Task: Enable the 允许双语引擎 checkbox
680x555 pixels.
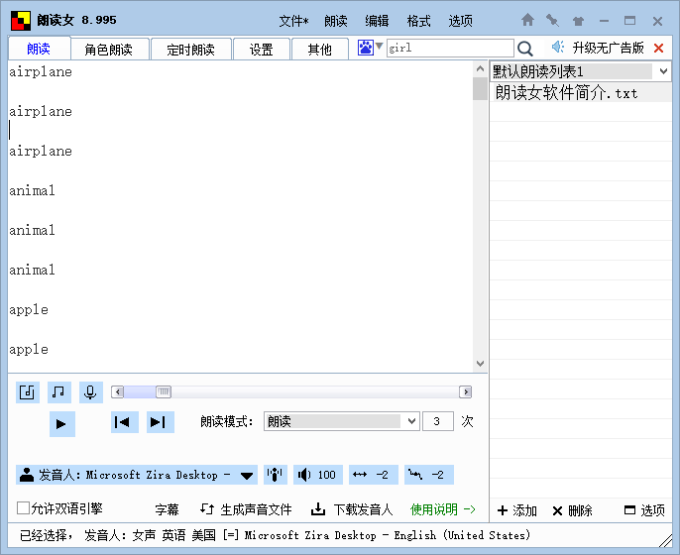Action: click(23, 508)
